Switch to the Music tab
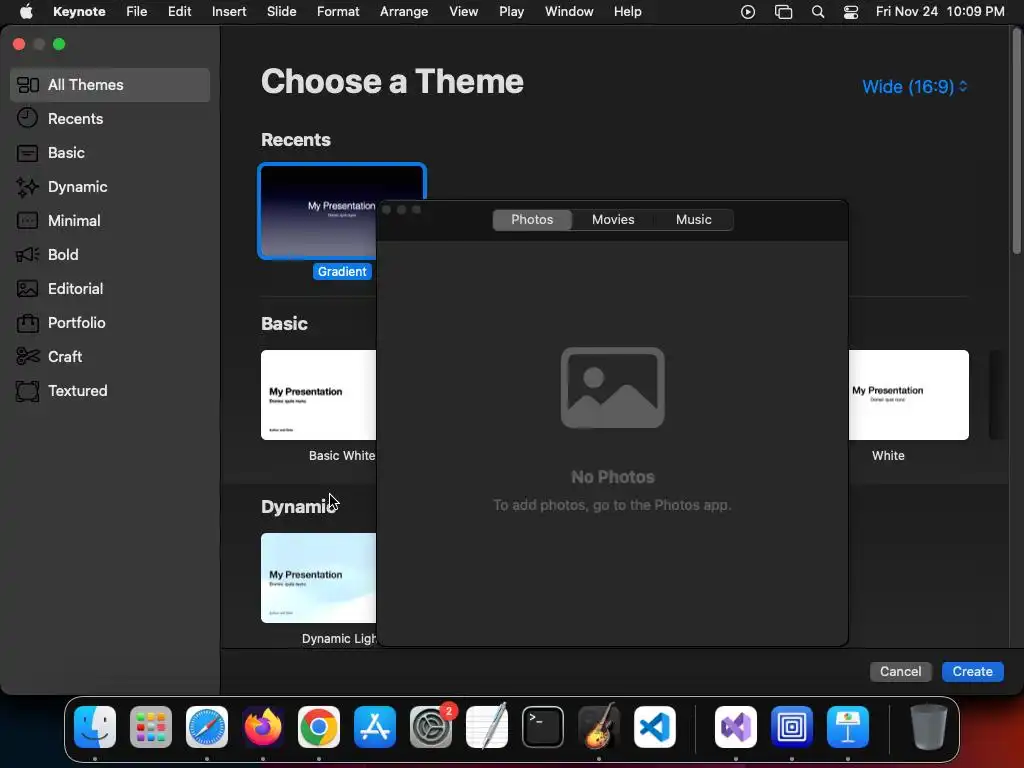The height and width of the screenshot is (768, 1024). pos(694,219)
